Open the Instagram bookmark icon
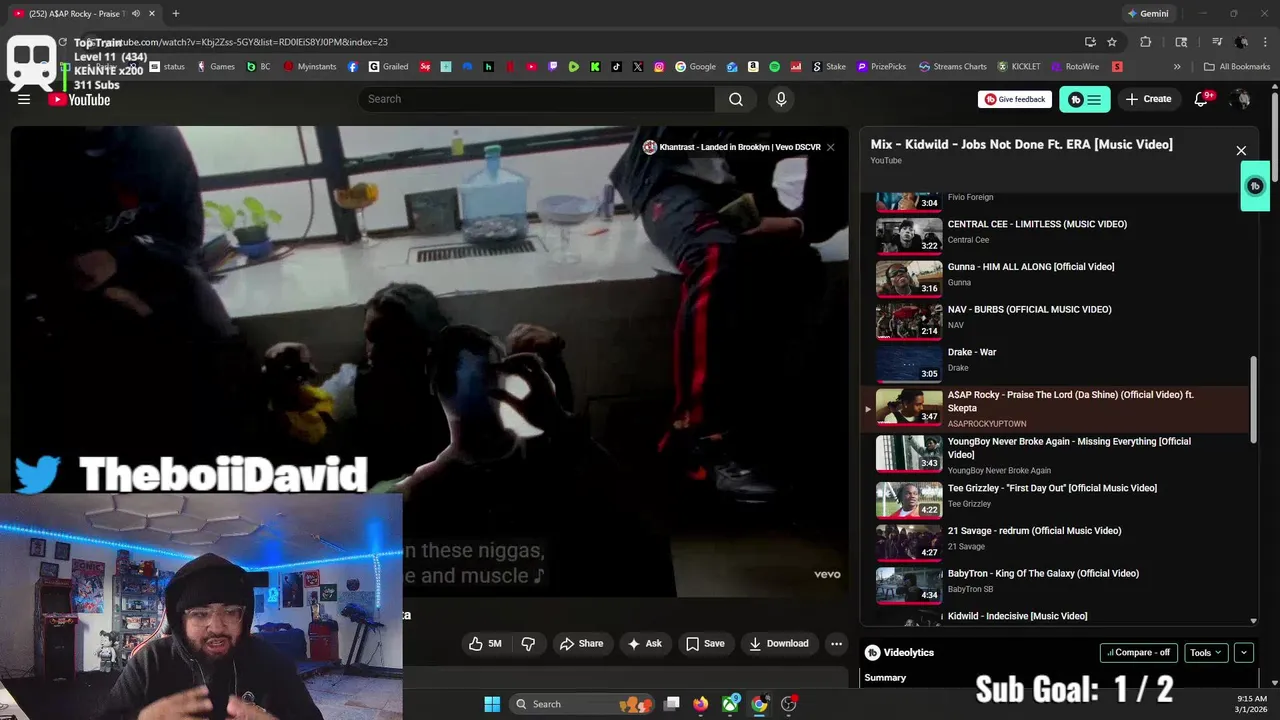The image size is (1280, 720). (x=659, y=67)
